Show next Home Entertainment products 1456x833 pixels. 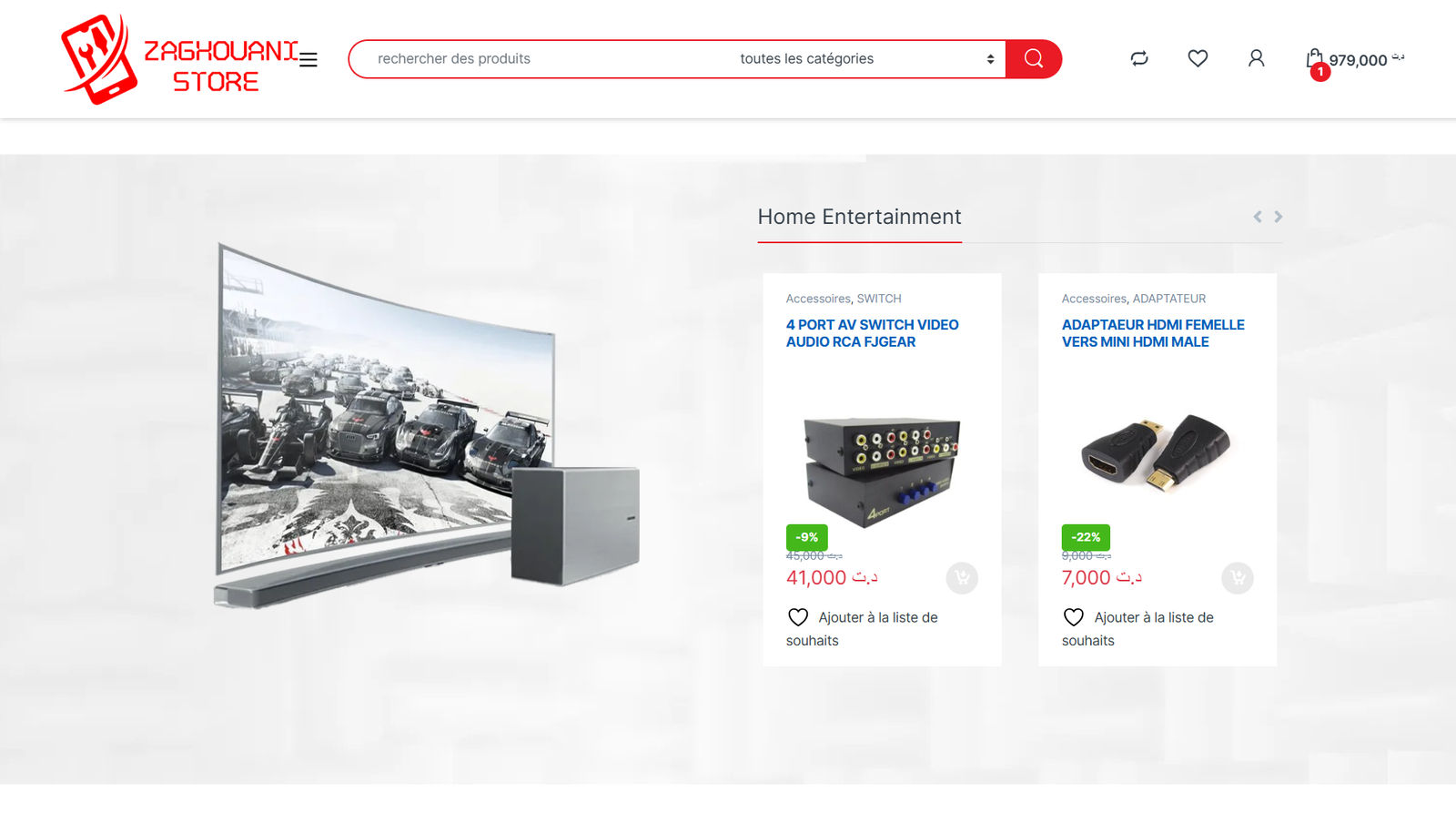(x=1278, y=217)
